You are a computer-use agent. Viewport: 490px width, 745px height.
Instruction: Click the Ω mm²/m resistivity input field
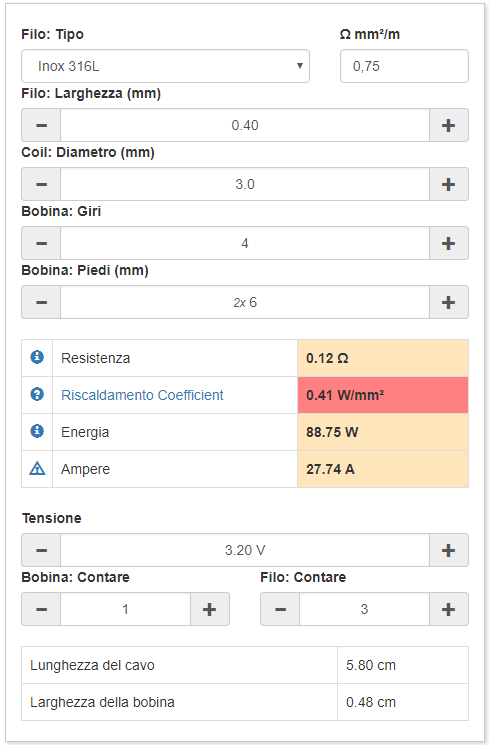pyautogui.click(x=404, y=66)
